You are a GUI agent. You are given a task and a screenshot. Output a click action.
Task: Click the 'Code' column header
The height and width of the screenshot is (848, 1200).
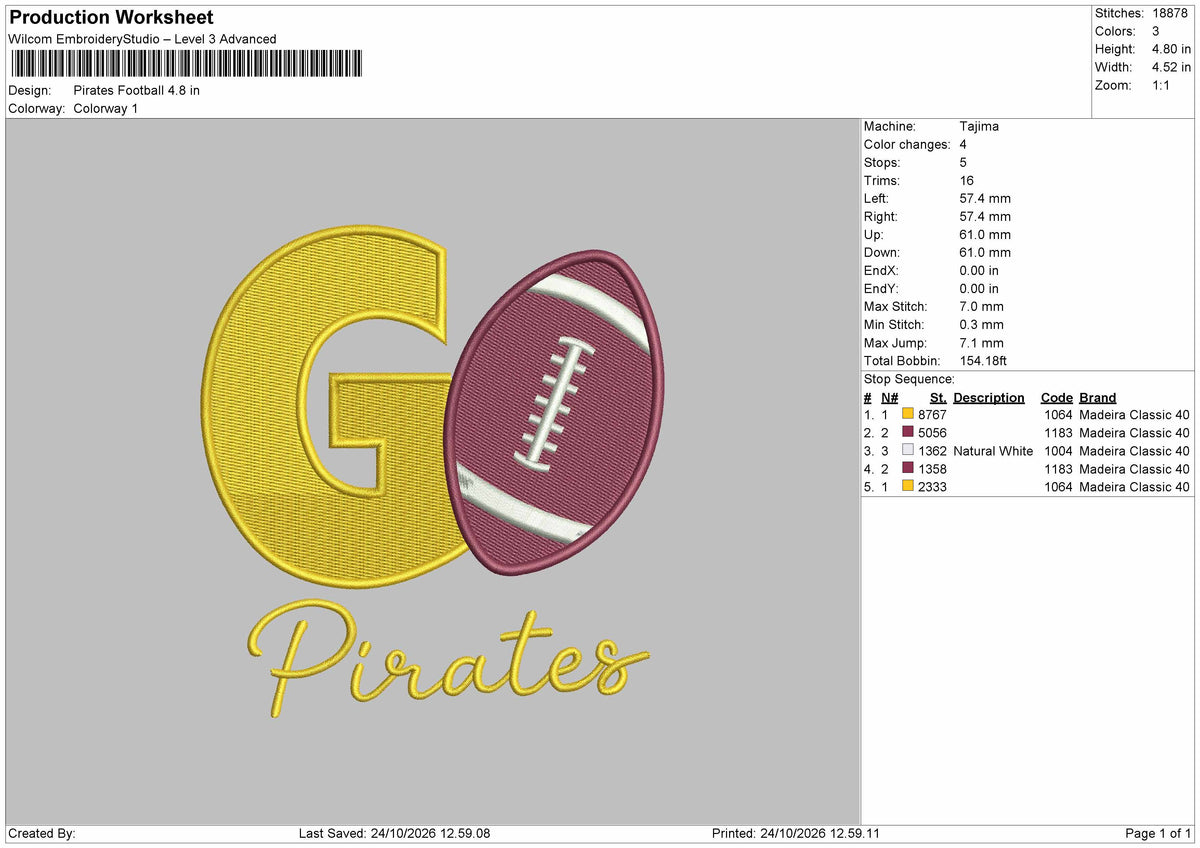[x=1057, y=397]
